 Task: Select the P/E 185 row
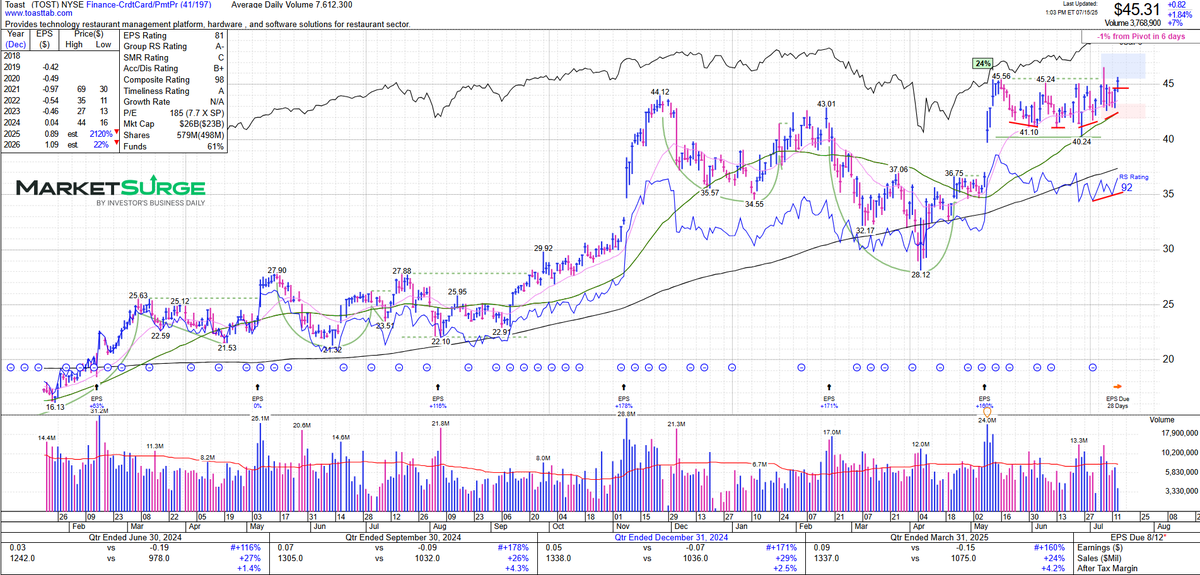pos(175,113)
